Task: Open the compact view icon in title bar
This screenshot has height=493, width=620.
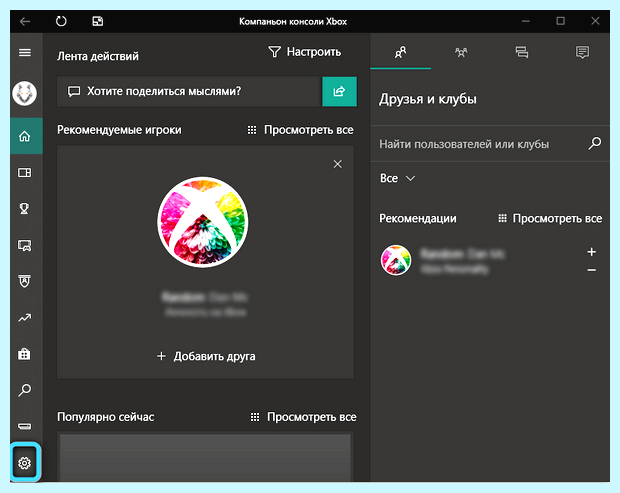Action: click(97, 21)
